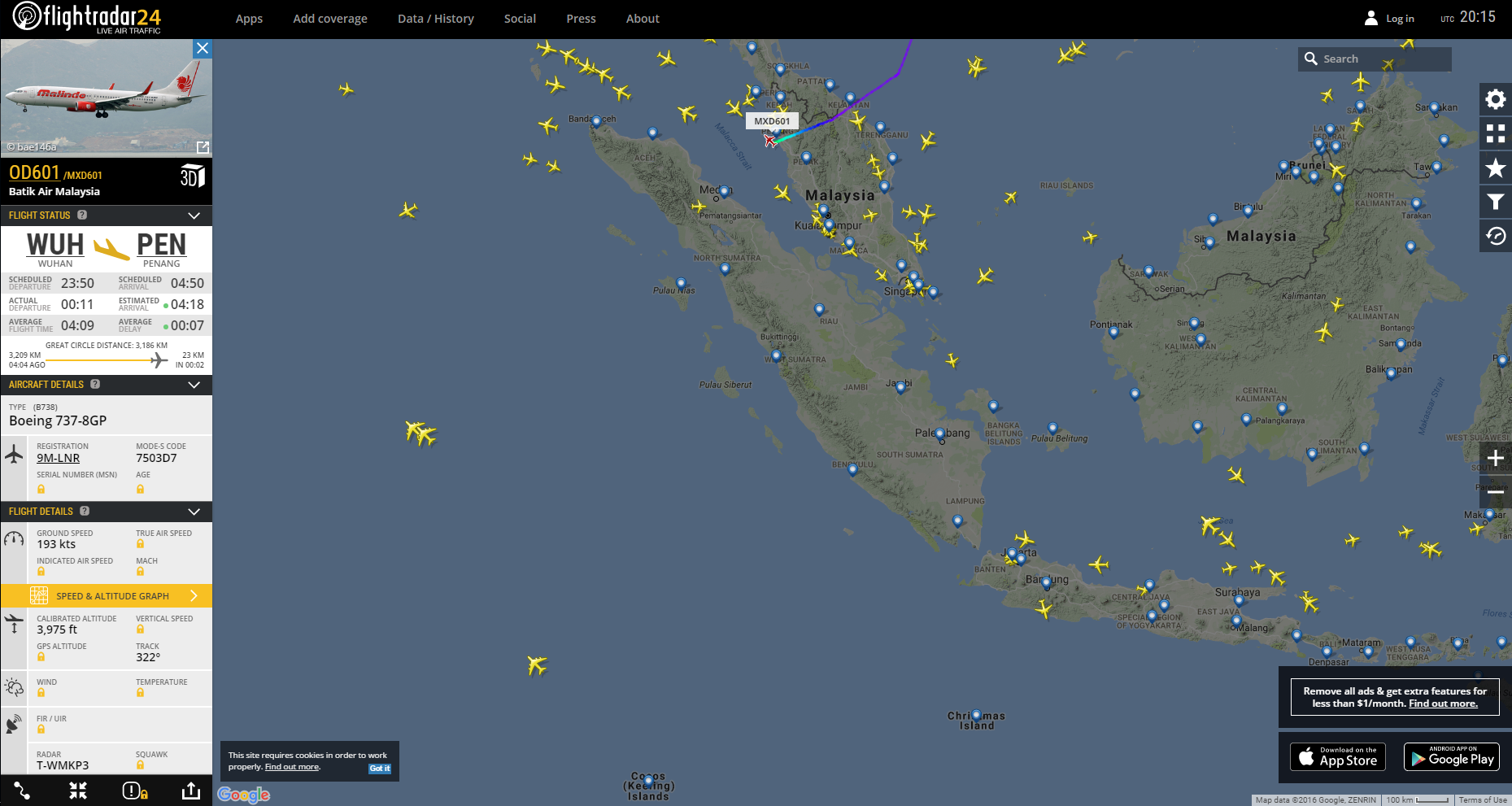The height and width of the screenshot is (806, 1512).
Task: Open bookmarks star icon
Action: (x=1495, y=168)
